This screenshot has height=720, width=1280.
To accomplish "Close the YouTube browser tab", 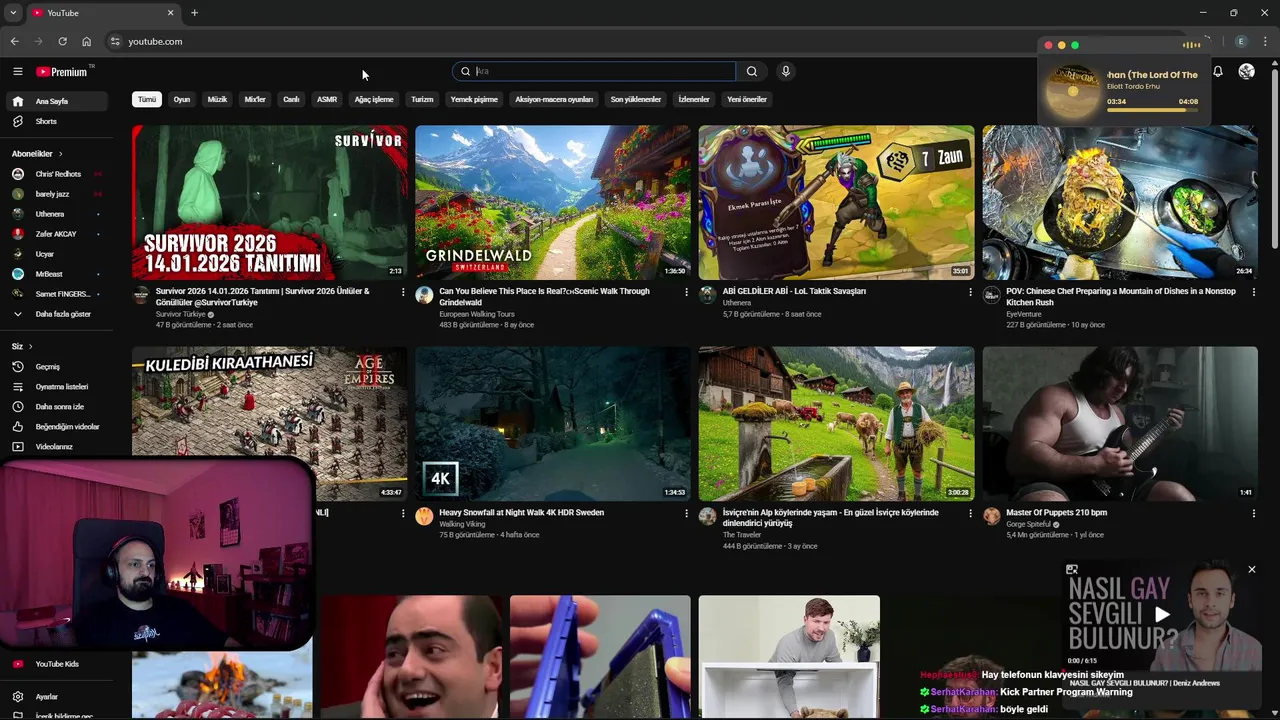I will (x=170, y=13).
